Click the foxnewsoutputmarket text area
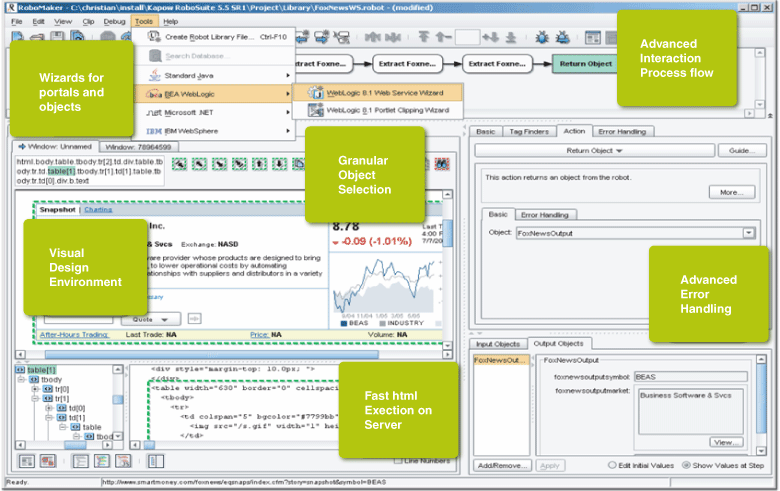 click(x=689, y=412)
